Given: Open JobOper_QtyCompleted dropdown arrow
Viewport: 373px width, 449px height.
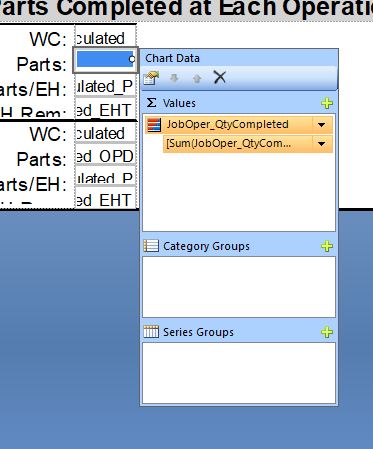Looking at the screenshot, I should click(322, 125).
